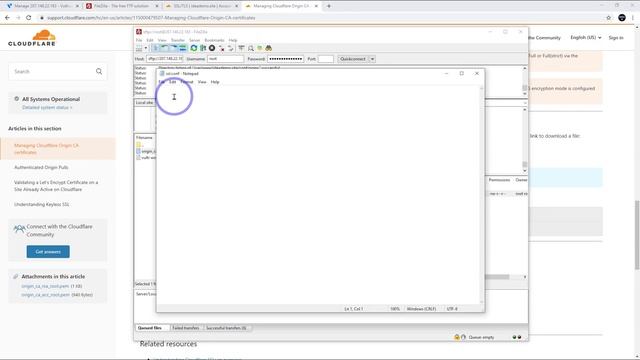Viewport: 640px width, 360px height.
Task: Open browser profile avatar icon
Action: [622, 18]
